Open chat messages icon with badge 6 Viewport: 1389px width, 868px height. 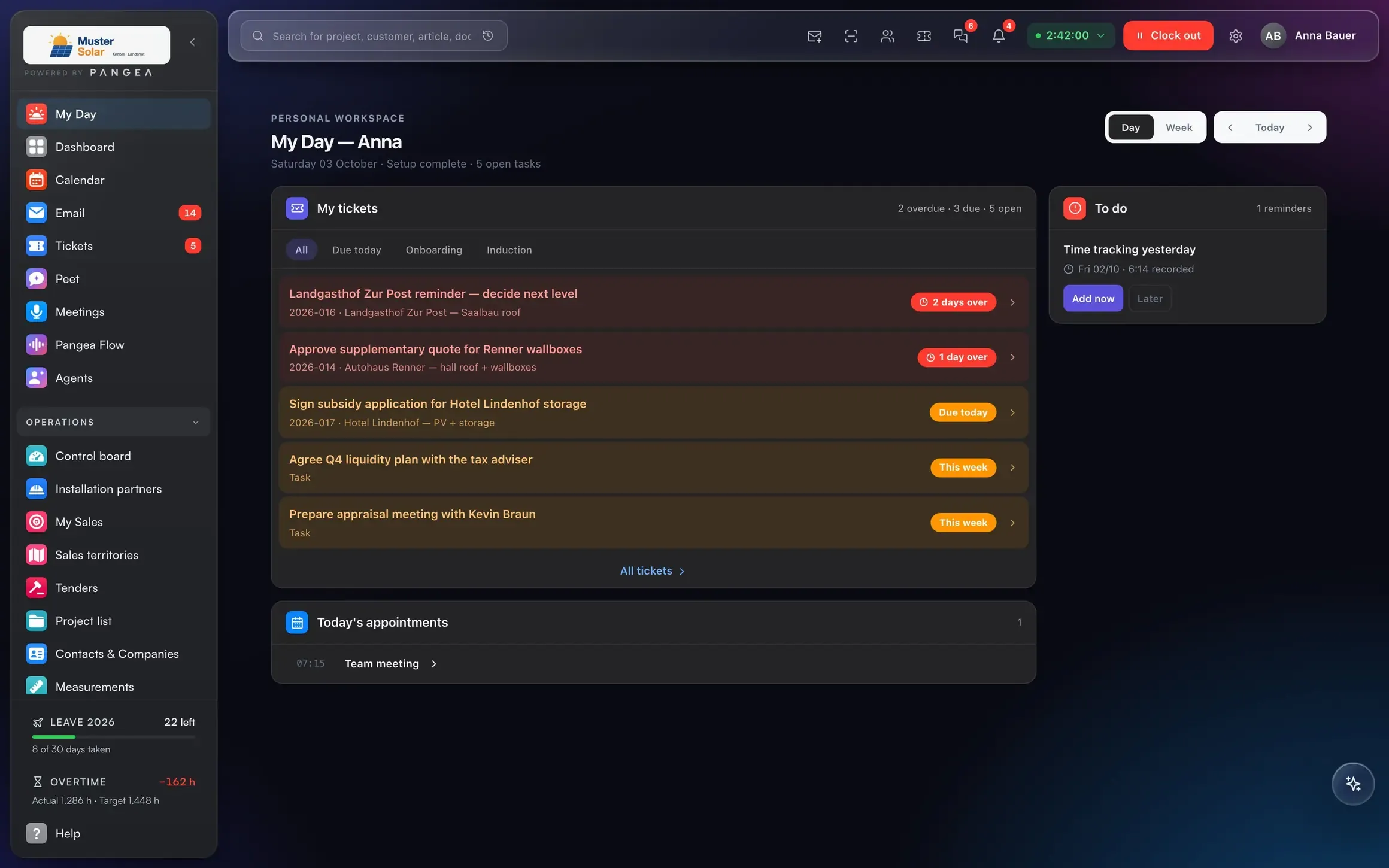961,36
